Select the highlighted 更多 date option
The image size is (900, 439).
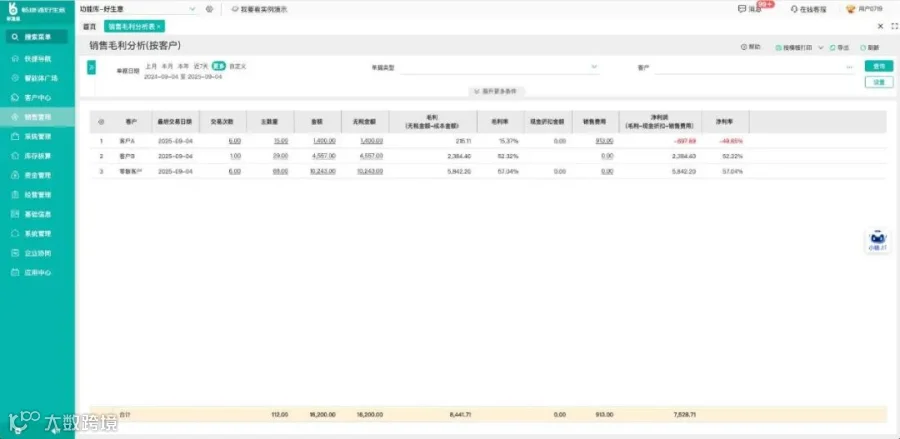click(219, 67)
